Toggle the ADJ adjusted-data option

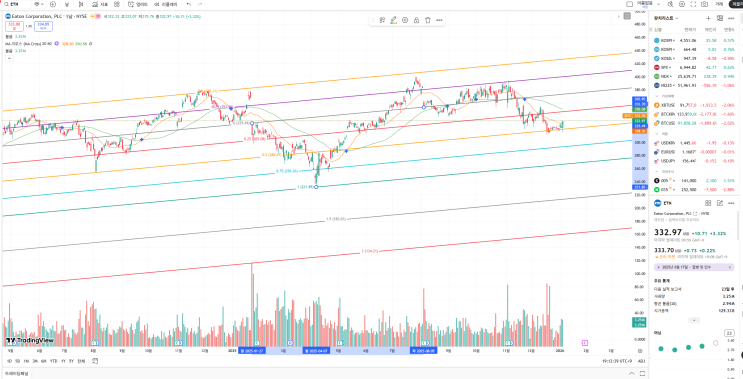[x=641, y=361]
